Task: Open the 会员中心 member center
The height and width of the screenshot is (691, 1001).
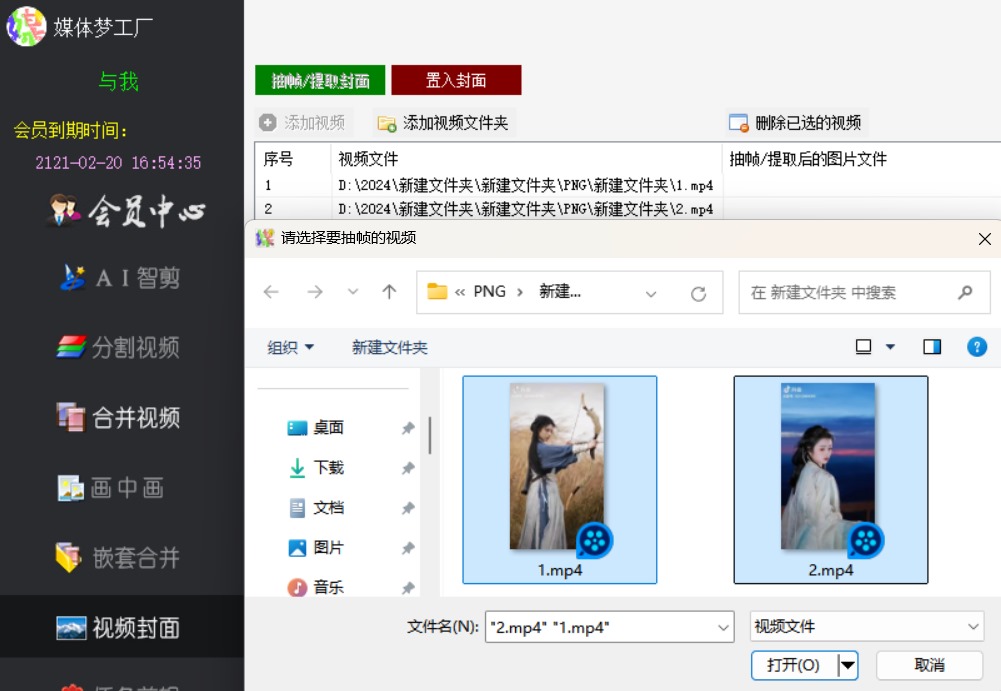Action: [x=126, y=211]
